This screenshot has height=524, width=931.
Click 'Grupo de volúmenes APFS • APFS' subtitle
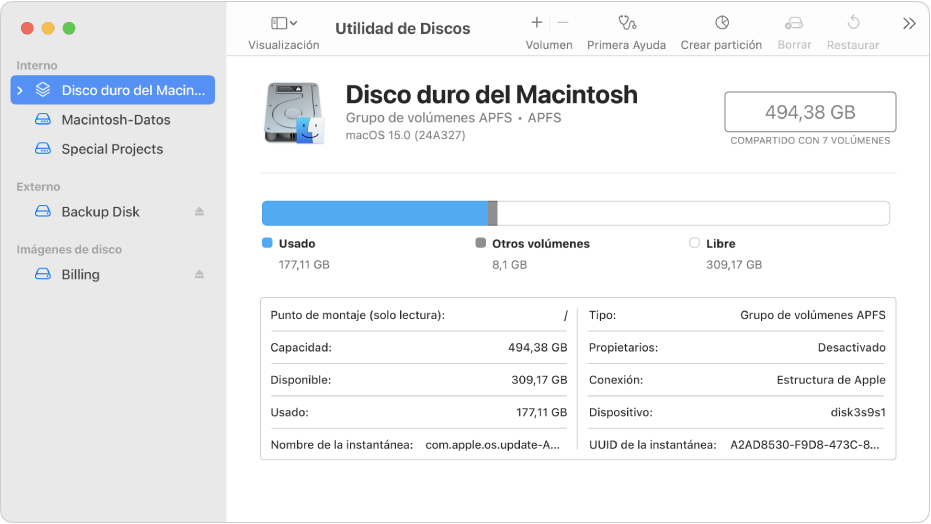[454, 117]
